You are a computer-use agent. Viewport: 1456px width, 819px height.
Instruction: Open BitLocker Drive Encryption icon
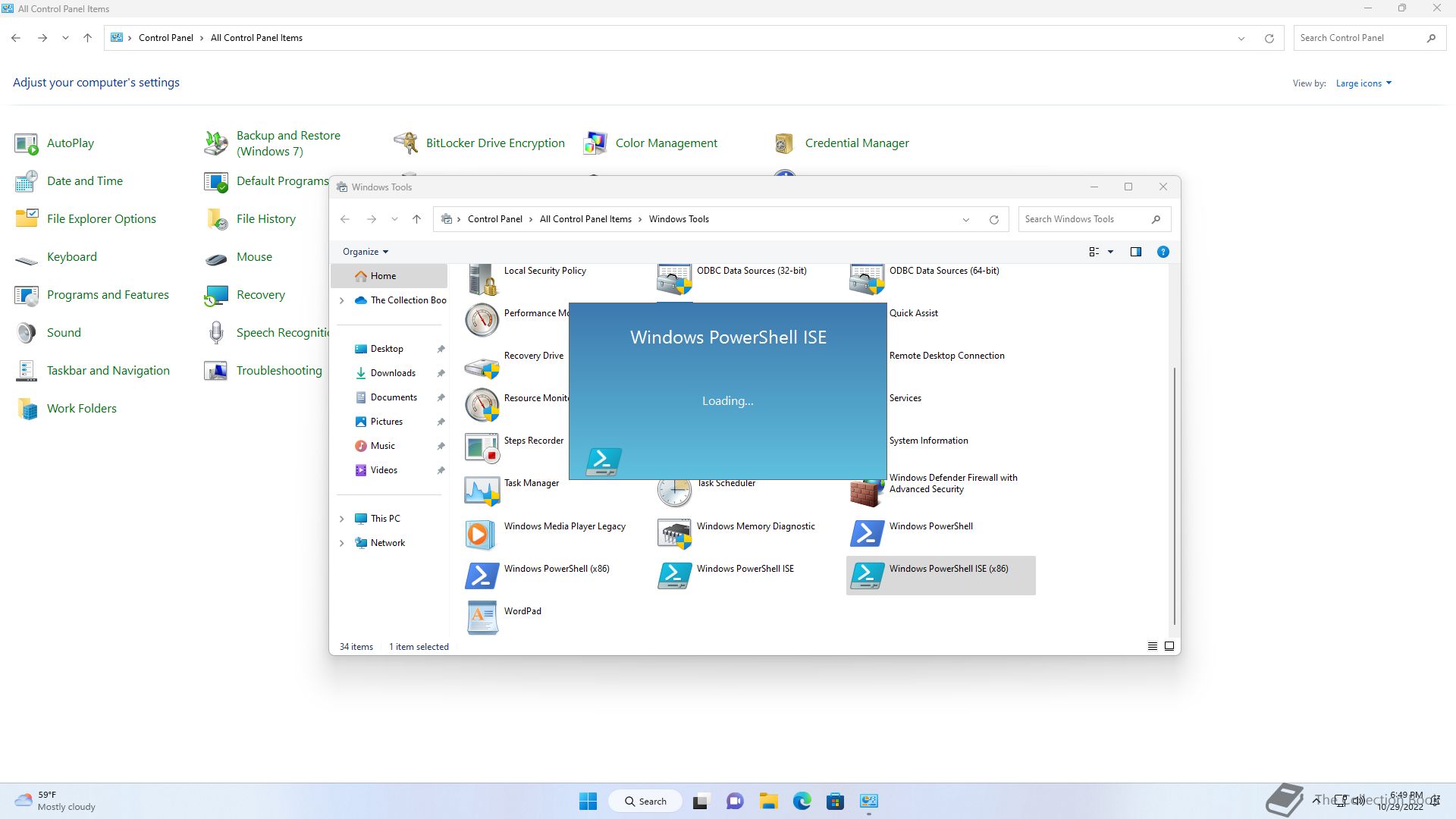point(406,143)
